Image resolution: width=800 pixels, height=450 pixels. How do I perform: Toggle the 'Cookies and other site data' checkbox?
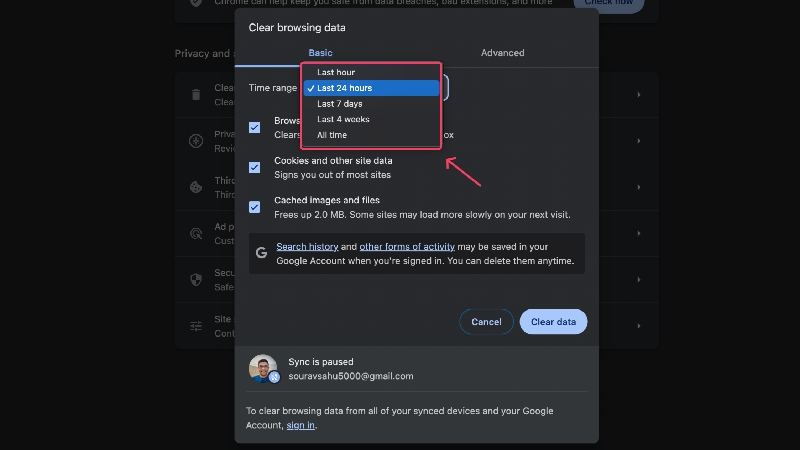pyautogui.click(x=254, y=167)
